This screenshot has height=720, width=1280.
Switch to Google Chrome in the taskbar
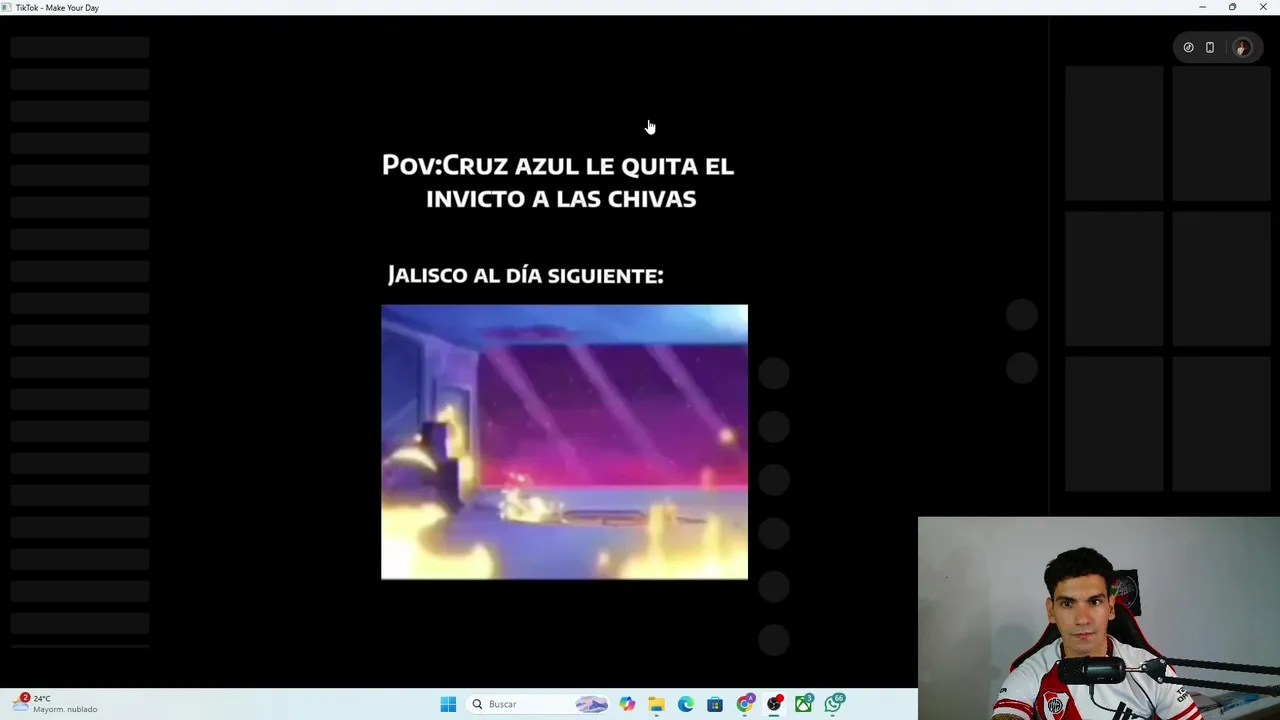[745, 704]
